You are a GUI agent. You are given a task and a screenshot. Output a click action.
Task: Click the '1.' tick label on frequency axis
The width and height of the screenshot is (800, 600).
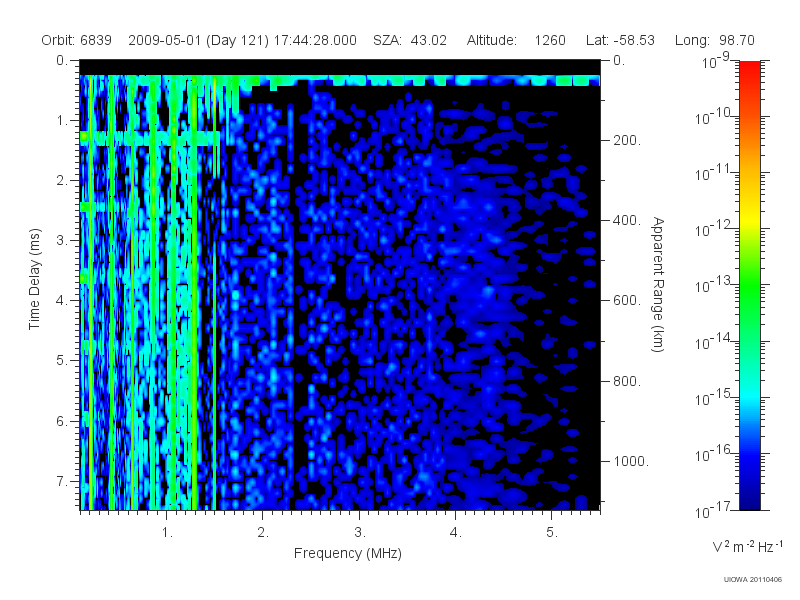[x=167, y=533]
